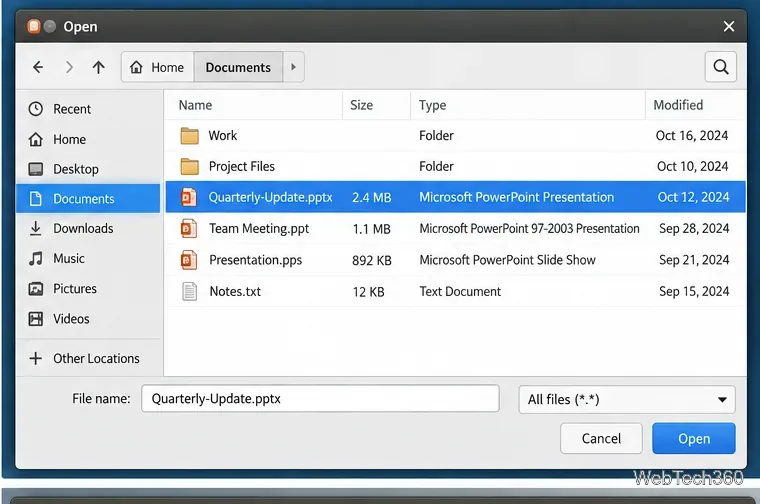This screenshot has height=504, width=760.
Task: Select Home in the sidebar
Action: tap(88, 140)
